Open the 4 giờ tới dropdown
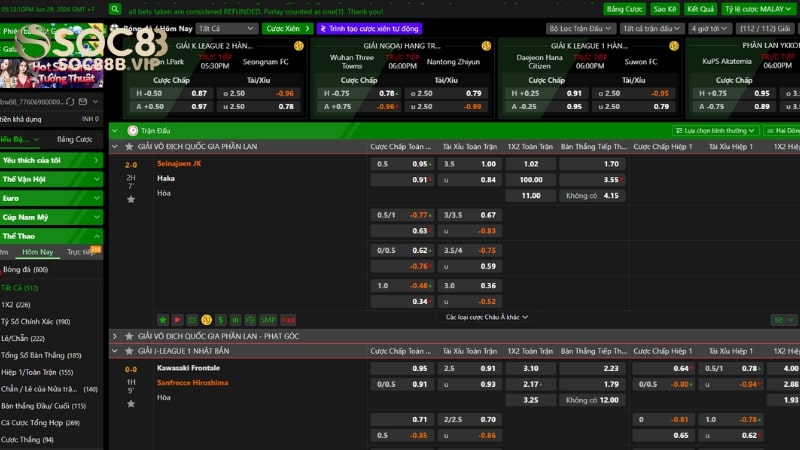The height and width of the screenshot is (450, 800). tap(709, 29)
